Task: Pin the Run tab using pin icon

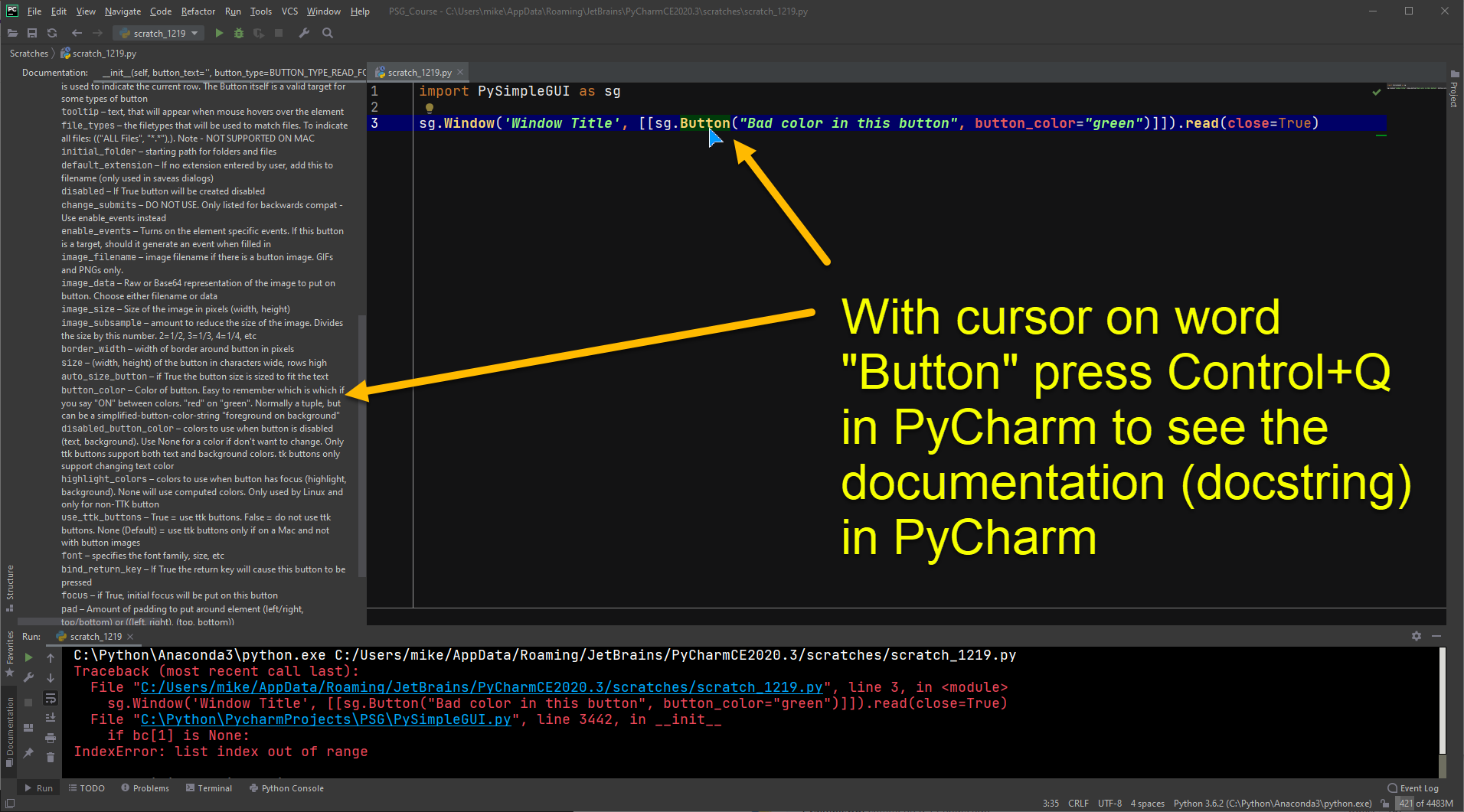Action: click(28, 753)
